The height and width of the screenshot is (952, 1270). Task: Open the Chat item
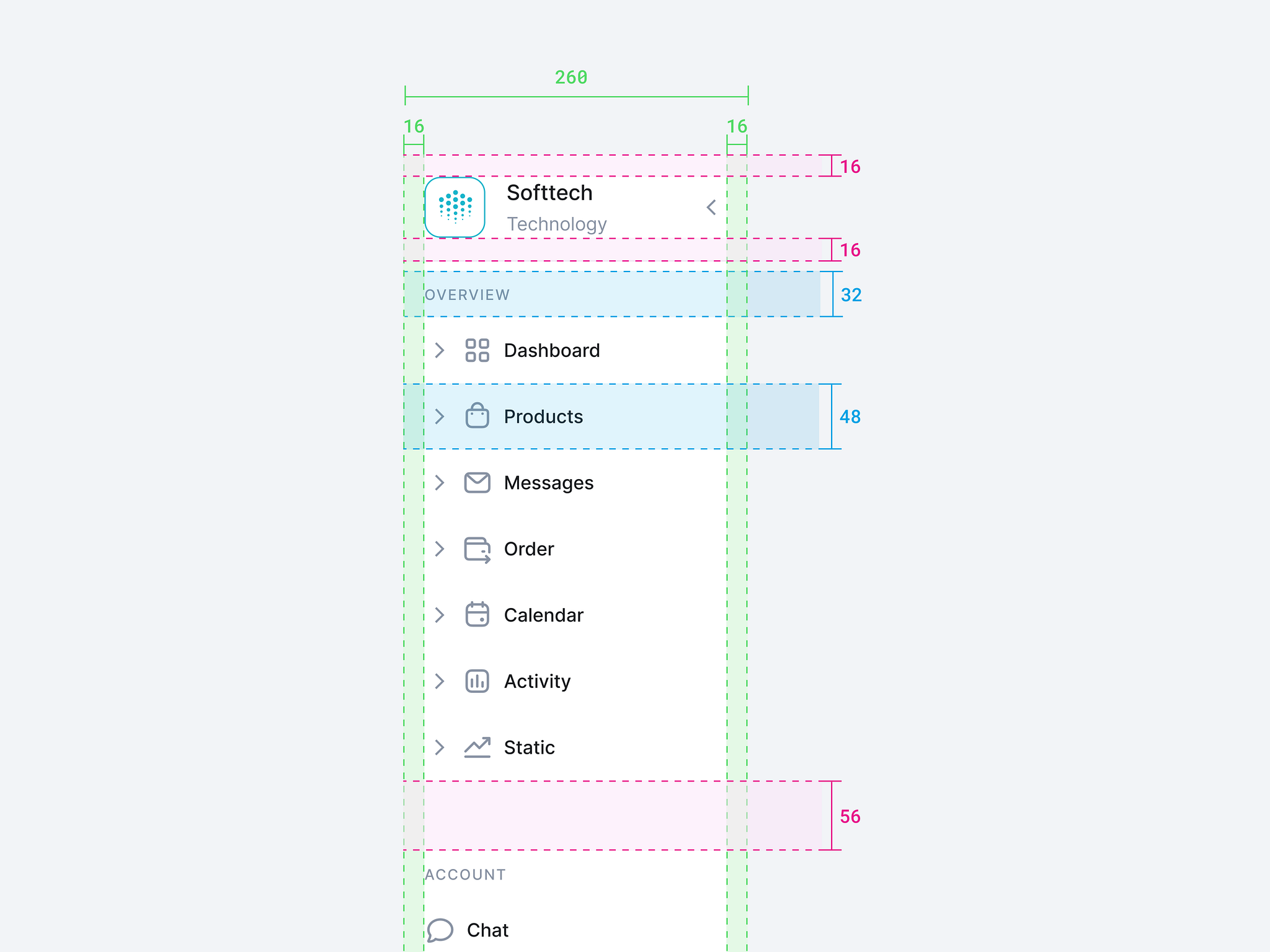[488, 930]
